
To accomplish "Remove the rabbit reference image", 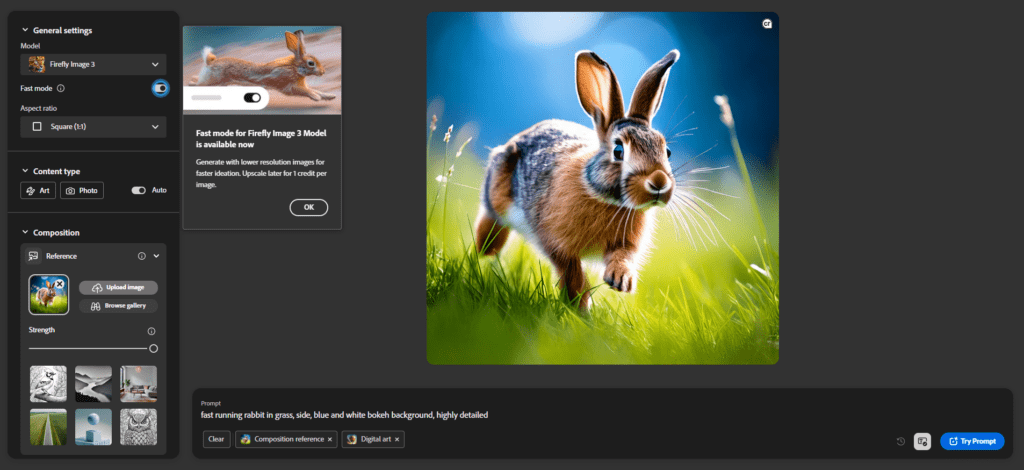I will 59,284.
